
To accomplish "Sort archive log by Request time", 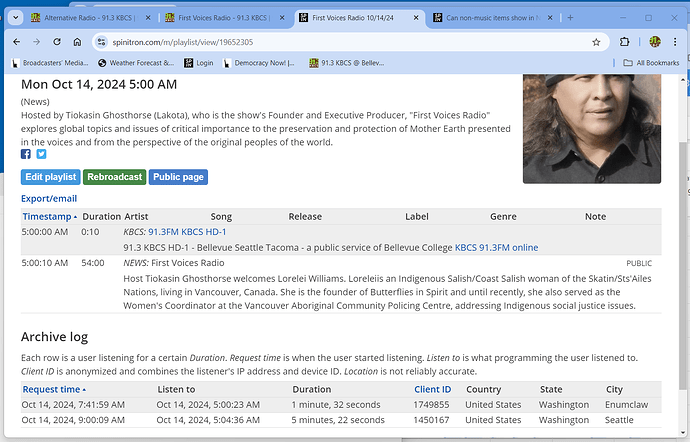I will tap(54, 390).
